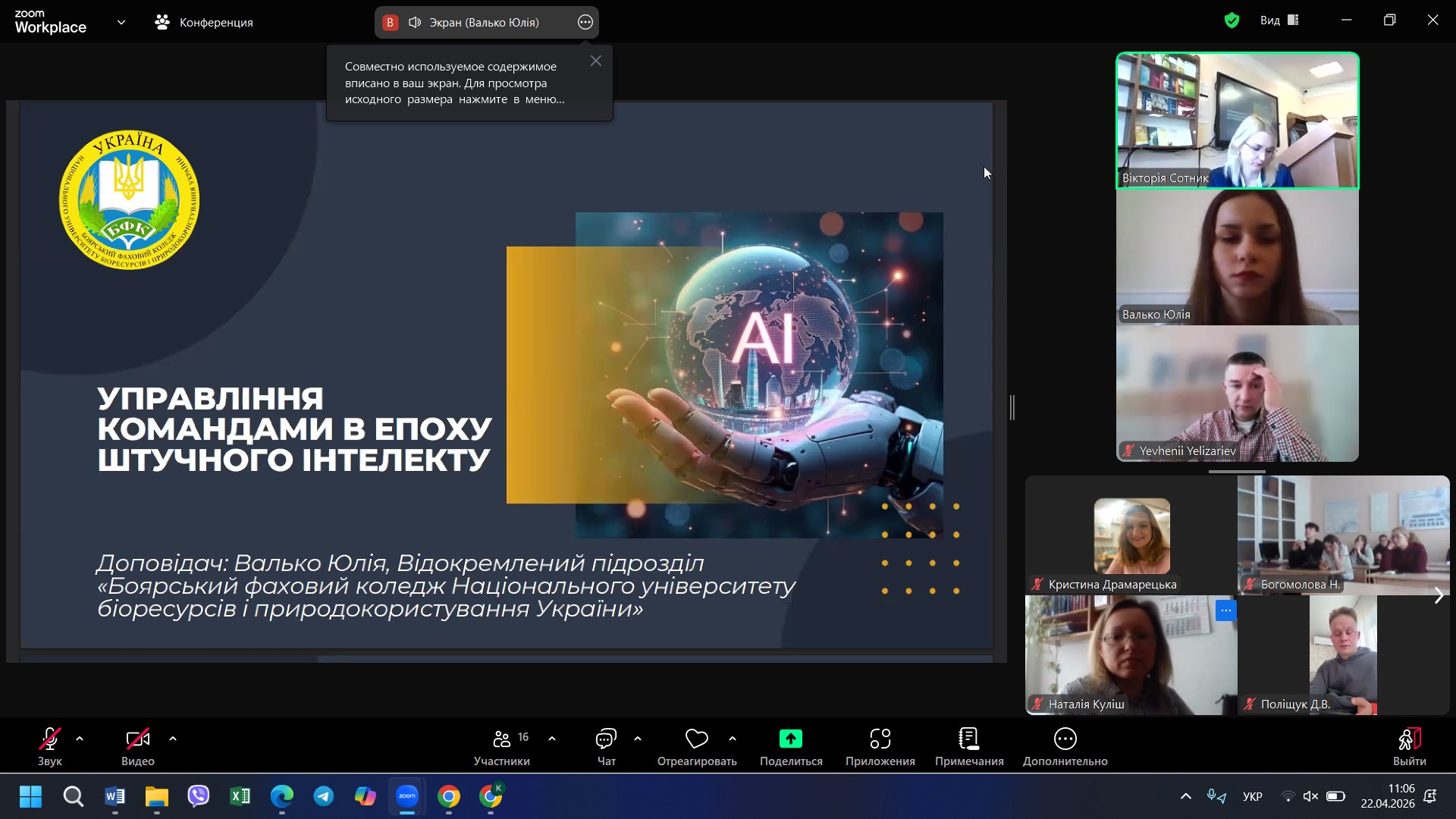Open the Apps panel

(880, 739)
